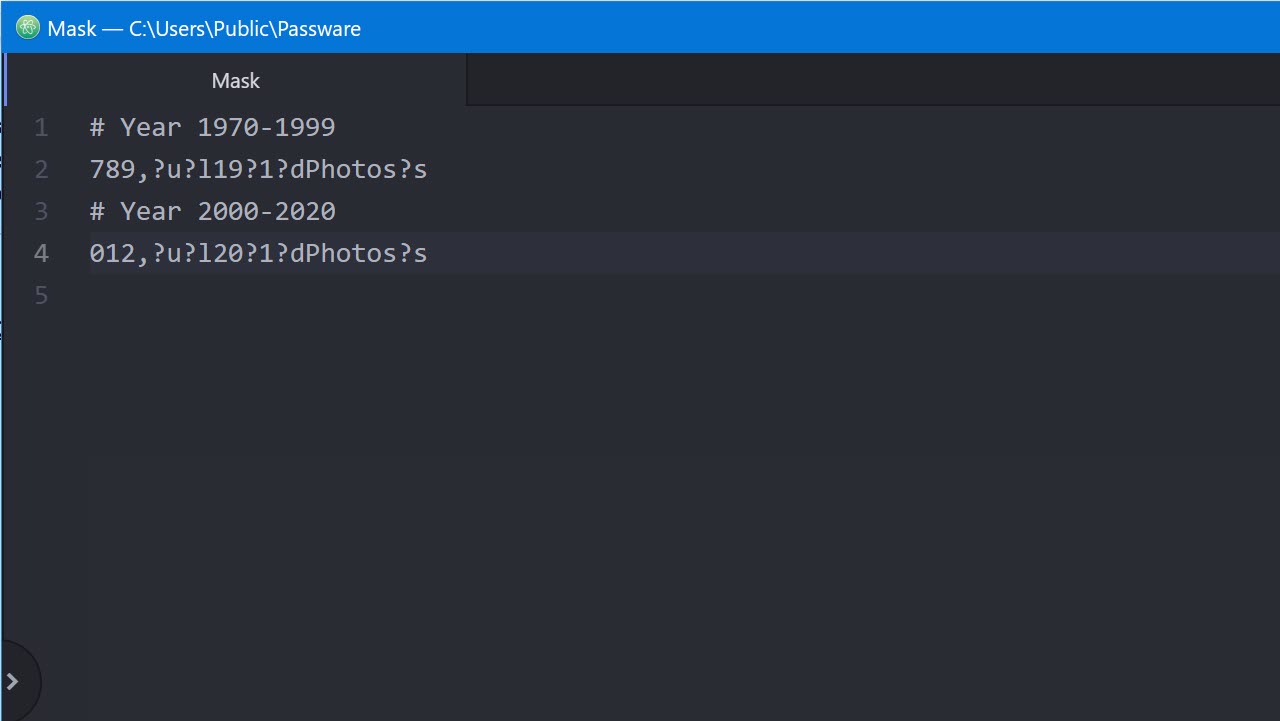Click the empty line number 5

point(41,295)
